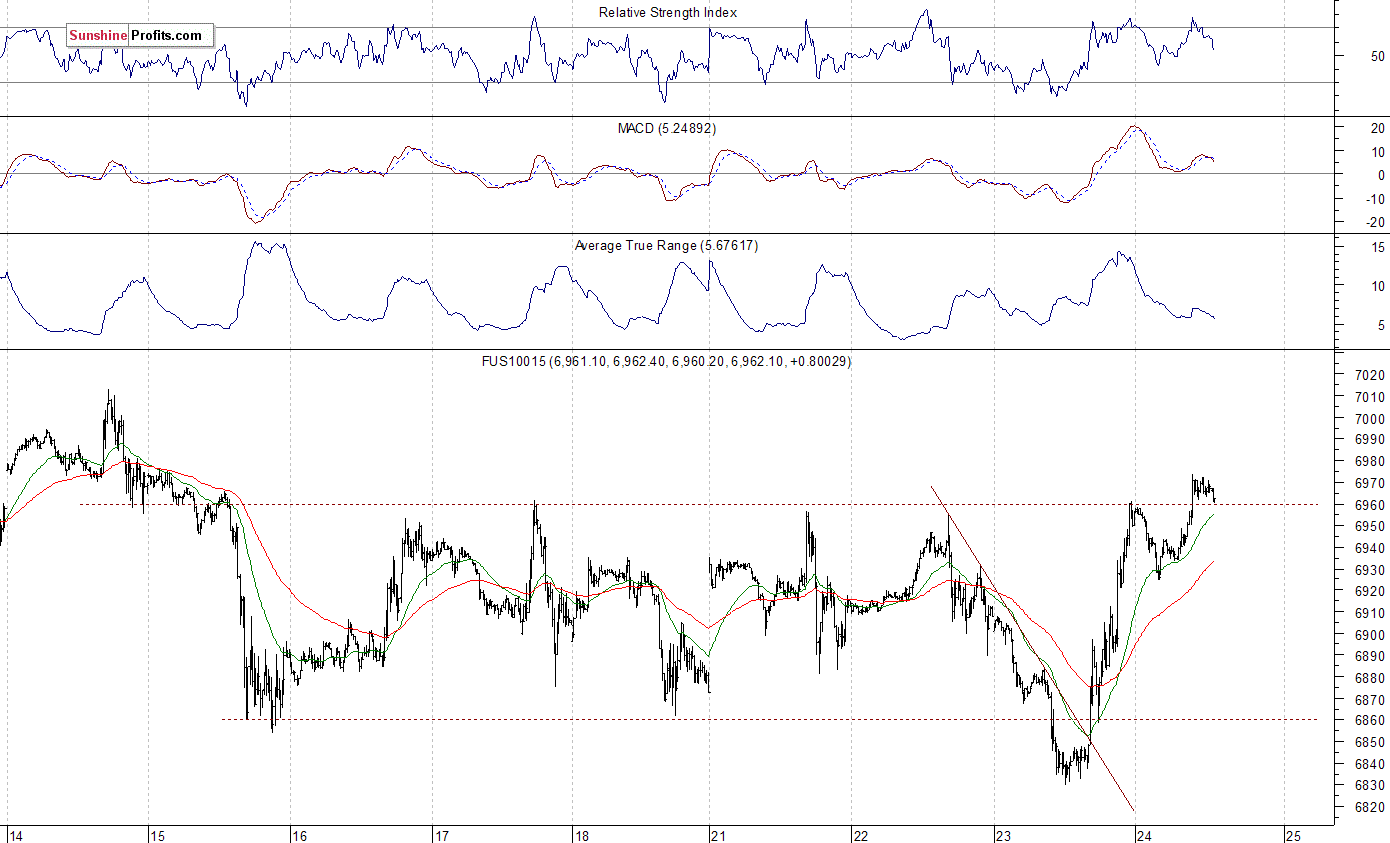The width and height of the screenshot is (1390, 843).
Task: Click price axis label 6860
Action: pyautogui.click(x=1370, y=721)
